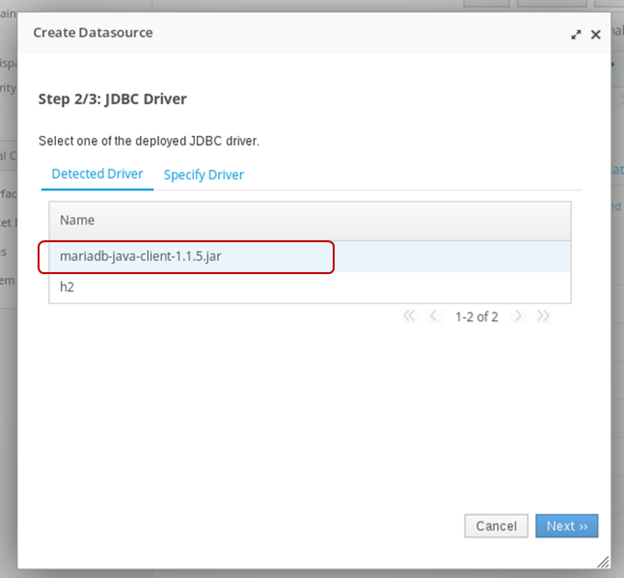Click the dimmed background left of the dialog
Viewport: 624px width, 578px height.
(x=8, y=300)
